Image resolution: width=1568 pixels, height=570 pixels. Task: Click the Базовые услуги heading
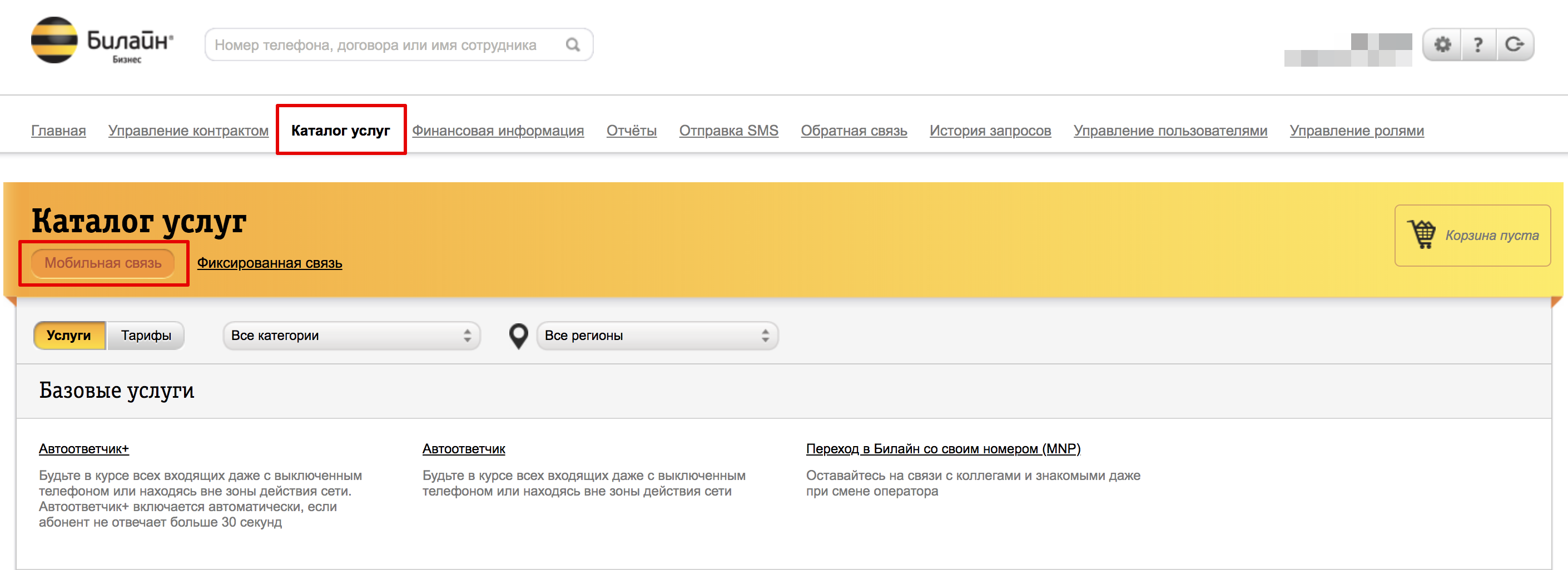116,391
